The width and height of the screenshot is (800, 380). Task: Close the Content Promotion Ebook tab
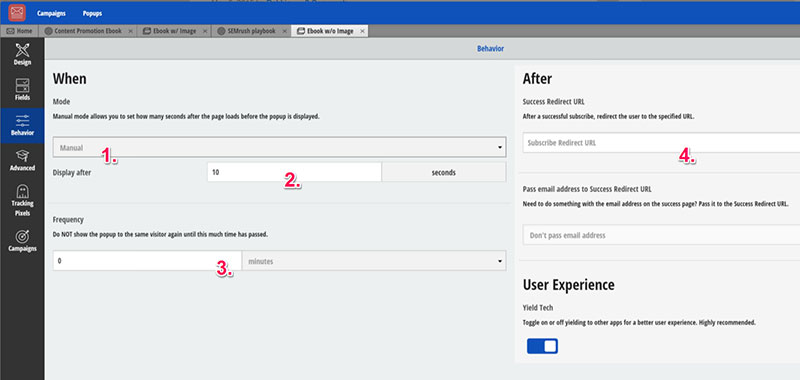131,31
